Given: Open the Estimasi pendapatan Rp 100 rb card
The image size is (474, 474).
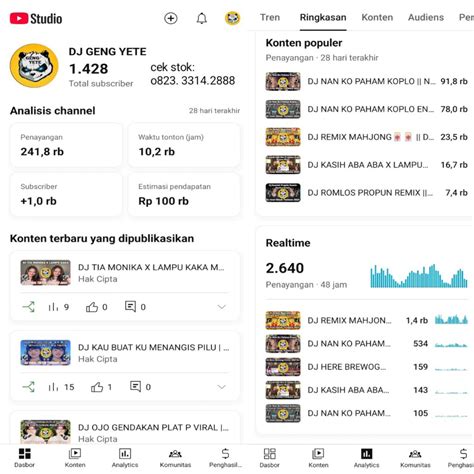Looking at the screenshot, I should tap(184, 194).
